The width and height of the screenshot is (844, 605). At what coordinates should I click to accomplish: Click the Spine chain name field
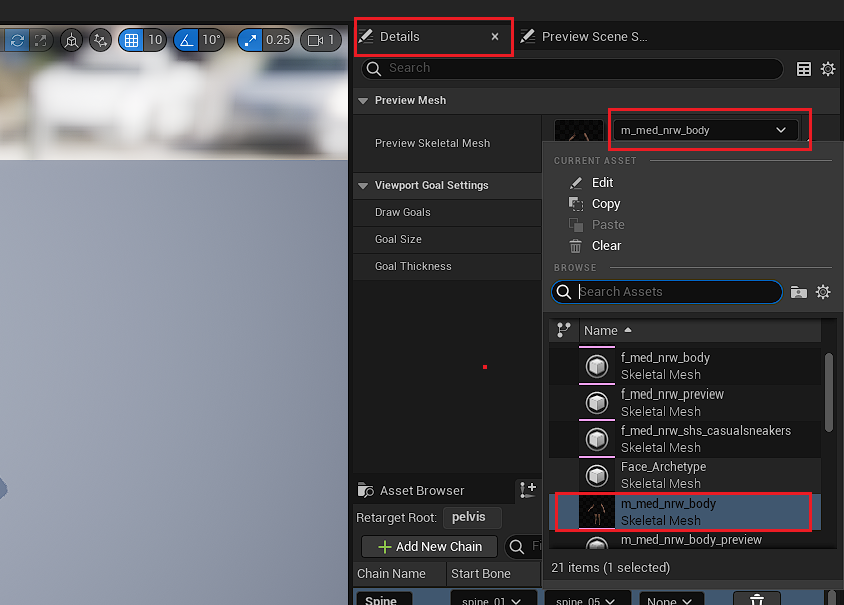coord(384,599)
